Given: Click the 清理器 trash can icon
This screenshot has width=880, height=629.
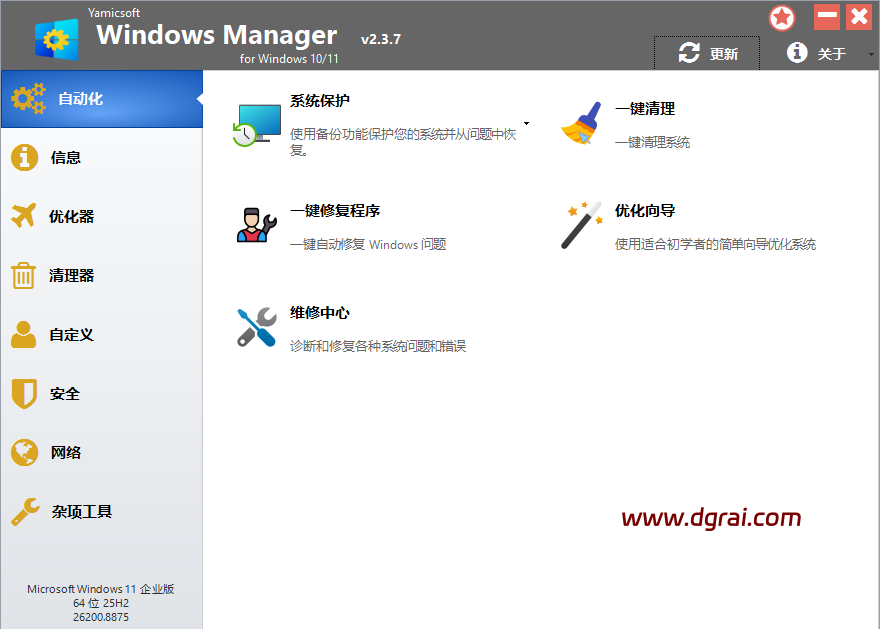Looking at the screenshot, I should tap(24, 275).
